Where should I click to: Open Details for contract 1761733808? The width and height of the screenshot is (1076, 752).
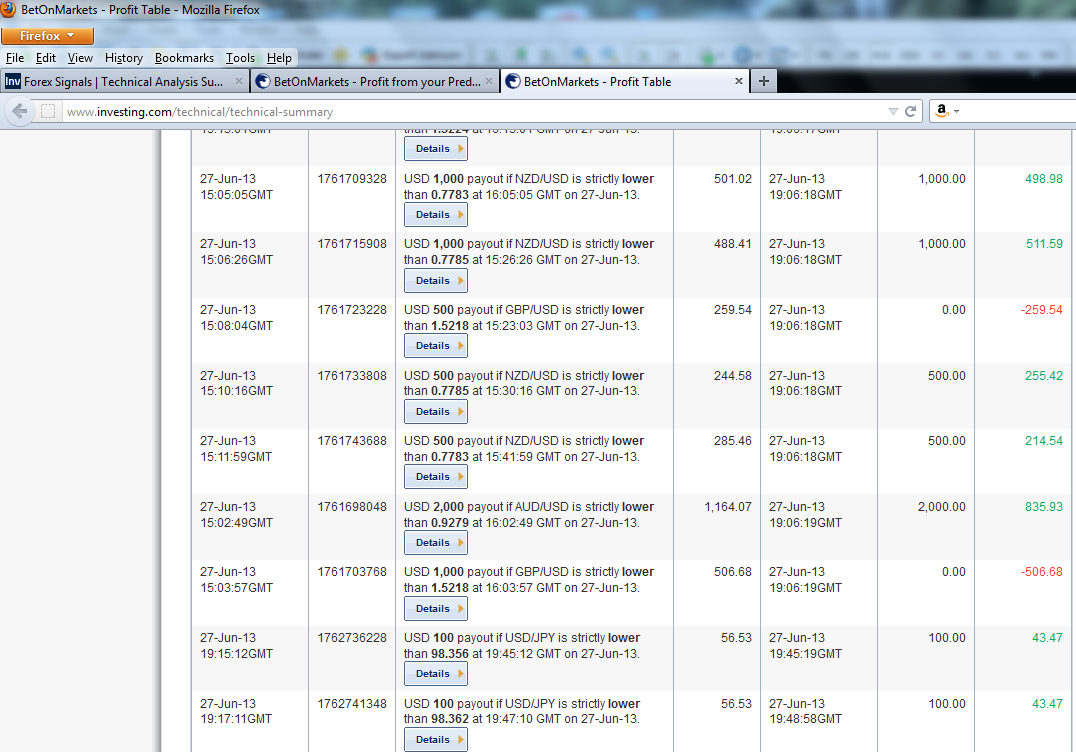tap(436, 412)
